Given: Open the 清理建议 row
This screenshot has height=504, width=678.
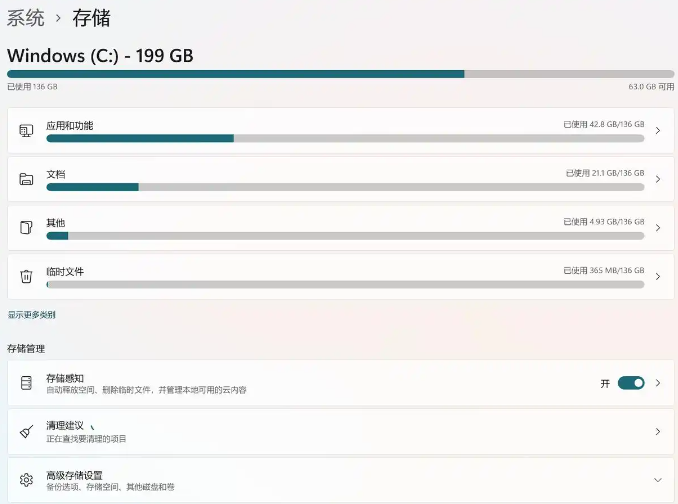Looking at the screenshot, I should [x=341, y=432].
